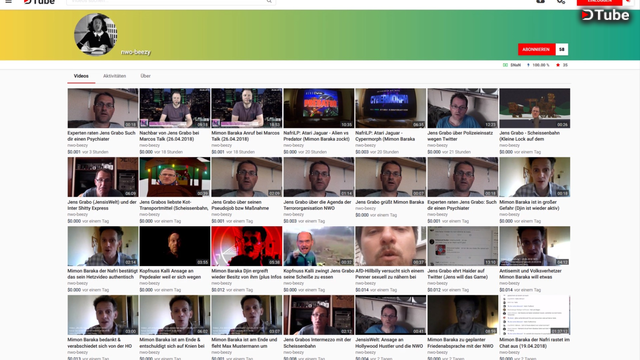This screenshot has width=640, height=360.
Task: Open thumbnail for JensisWelt Inter Shitty Express
Action: pos(103,177)
